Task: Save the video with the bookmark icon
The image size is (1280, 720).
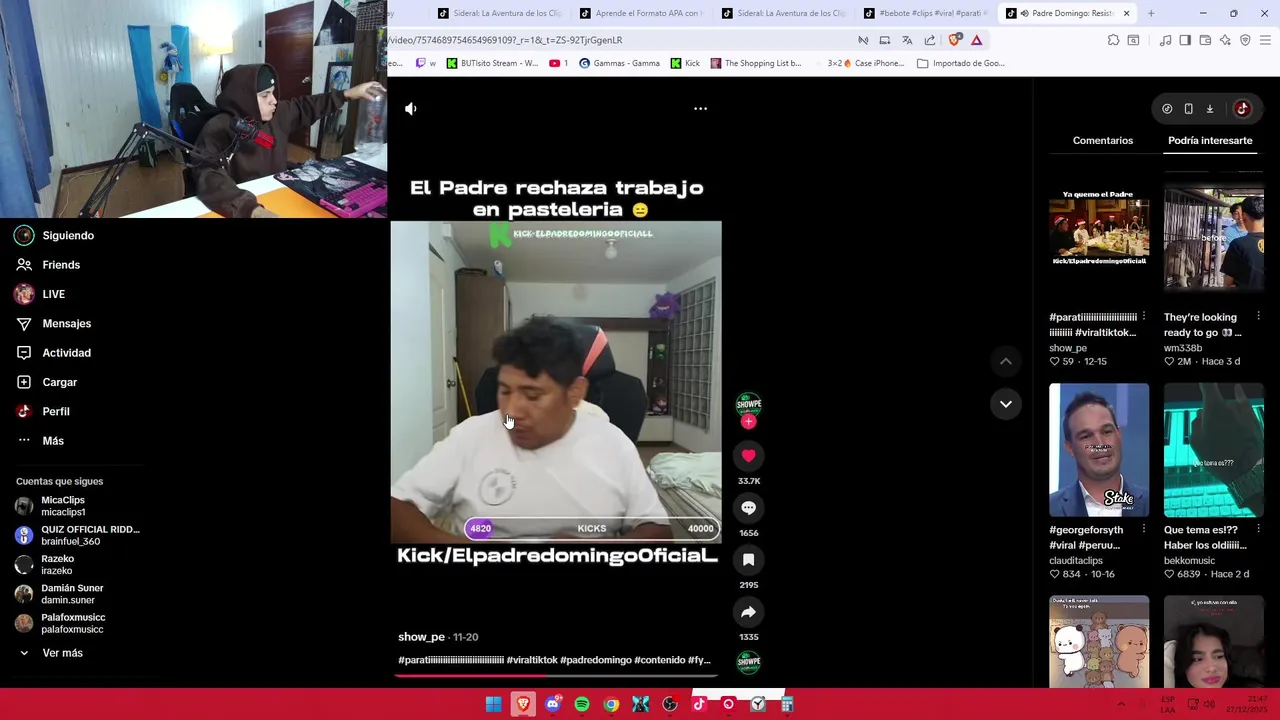Action: click(x=748, y=560)
